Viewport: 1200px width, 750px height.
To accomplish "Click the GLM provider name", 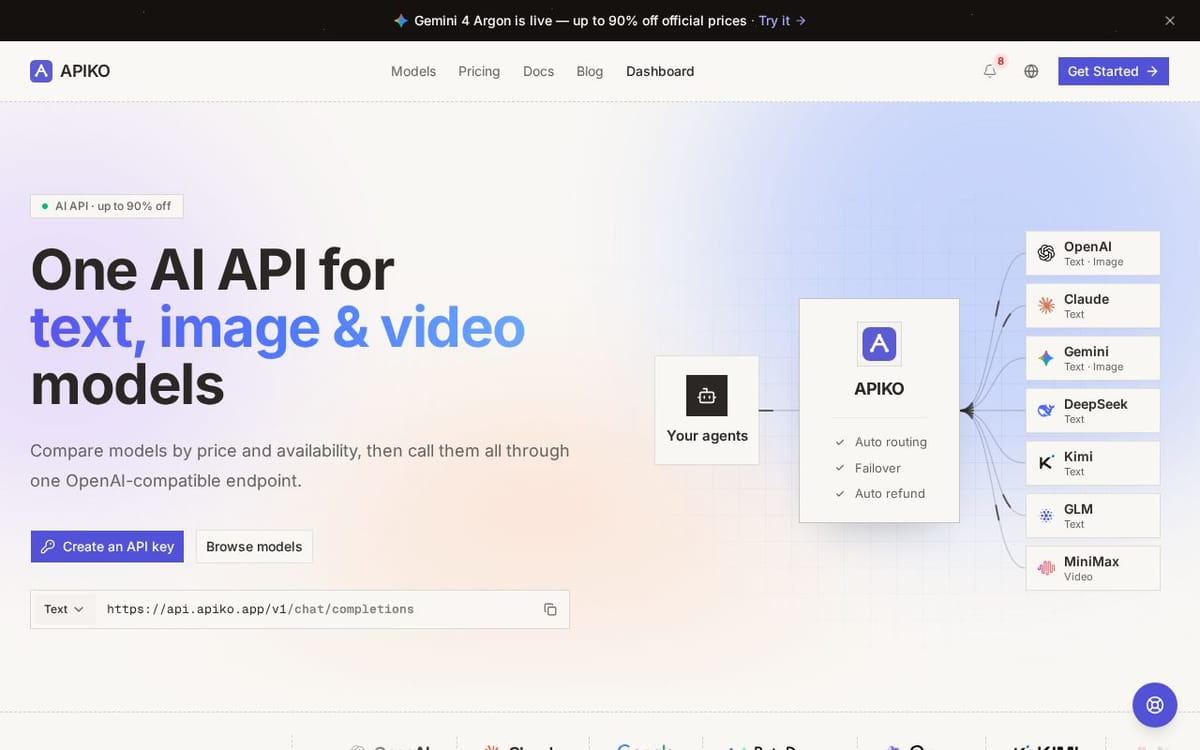I will [1078, 509].
